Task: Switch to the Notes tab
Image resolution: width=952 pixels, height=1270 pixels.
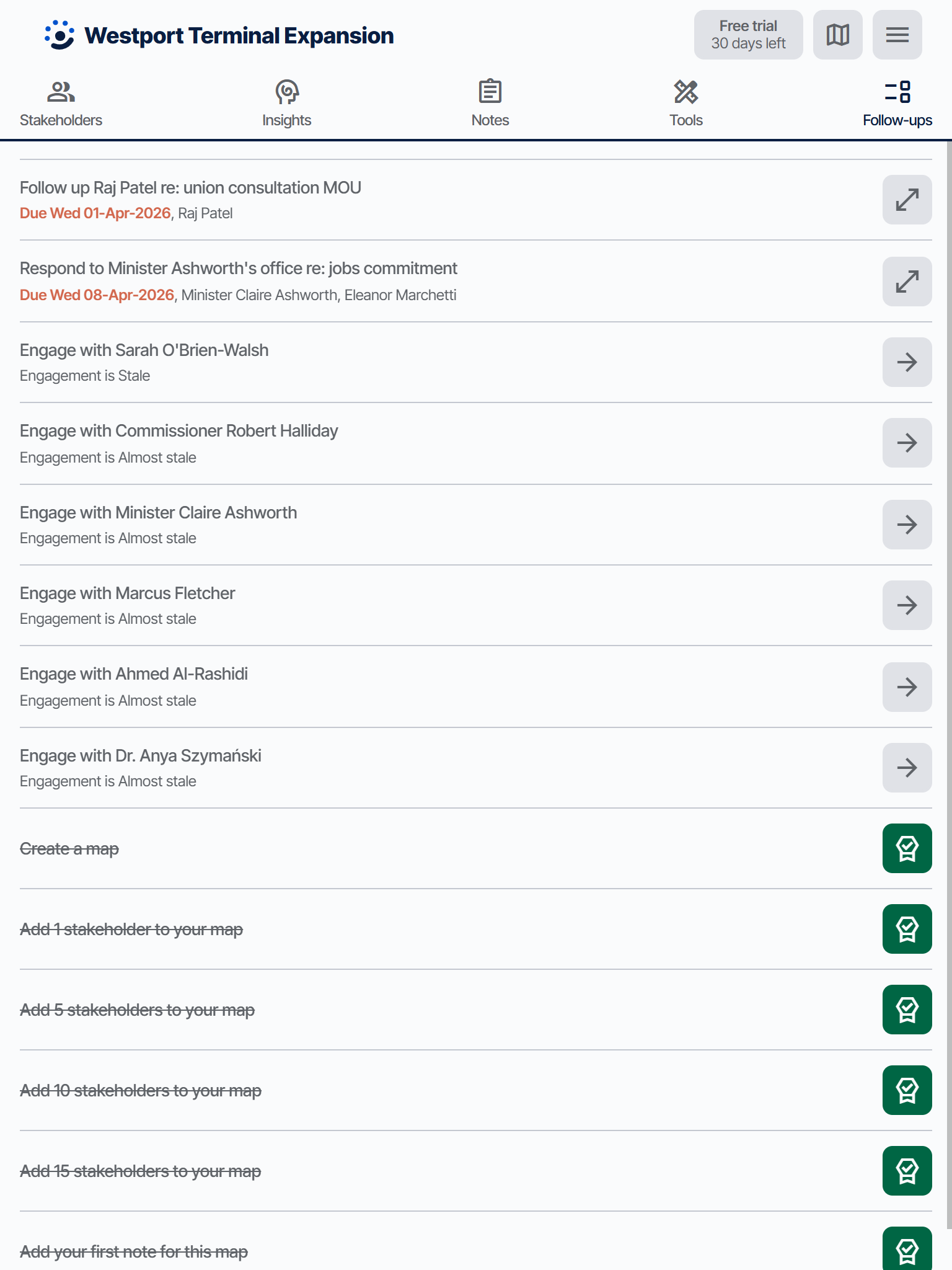Action: (490, 102)
